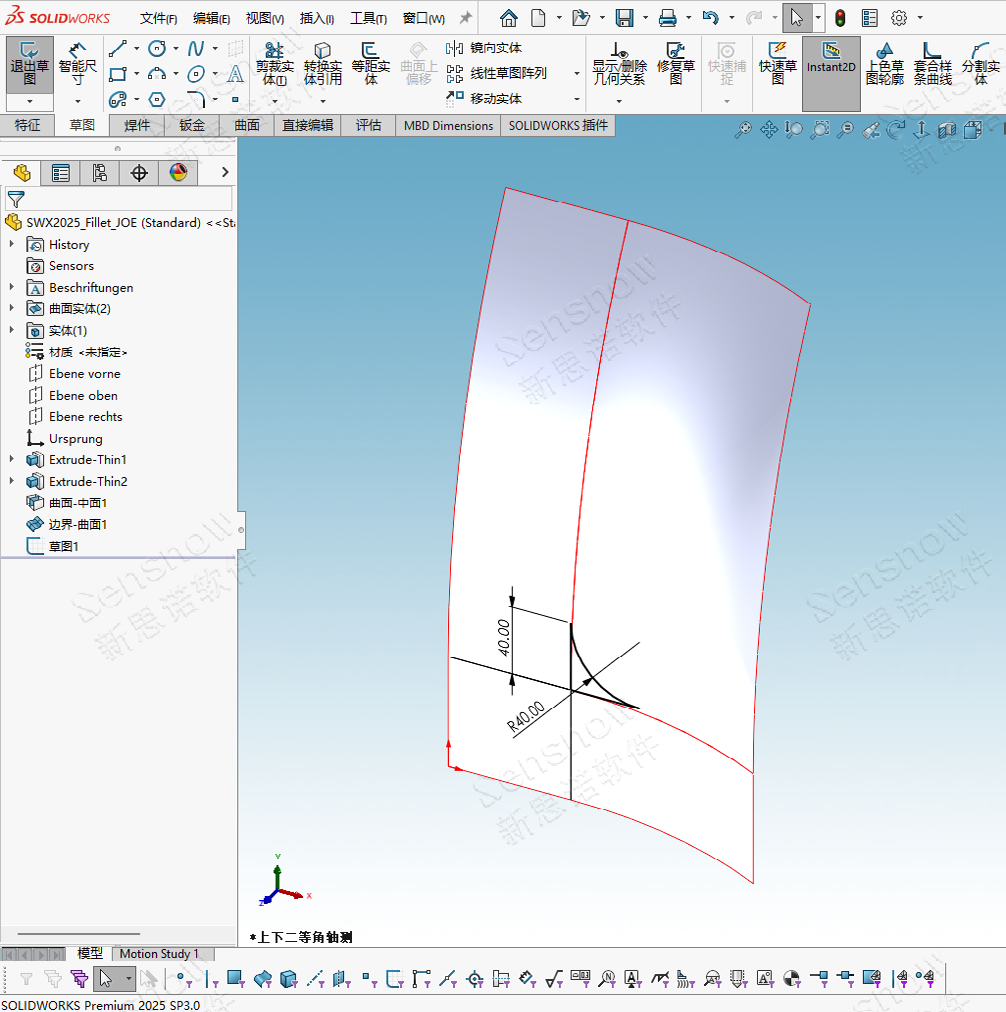Open the PropertyManager tab icon
Screen dimensions: 1006x1012
click(61, 173)
